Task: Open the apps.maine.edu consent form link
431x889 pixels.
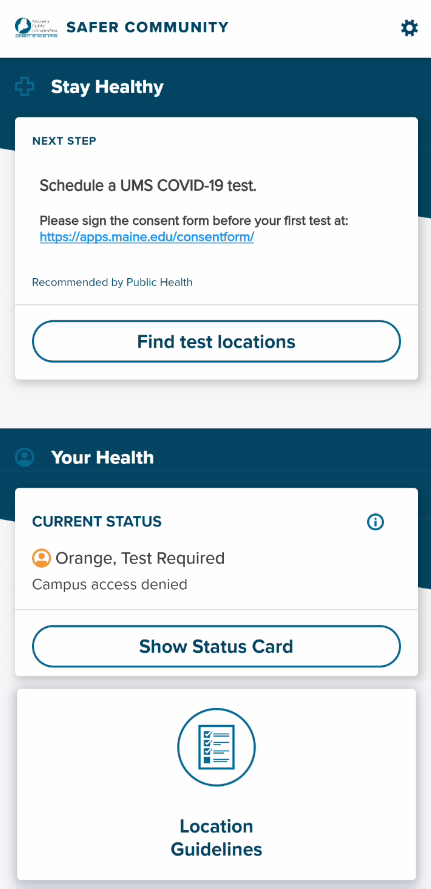Action: coord(147,237)
